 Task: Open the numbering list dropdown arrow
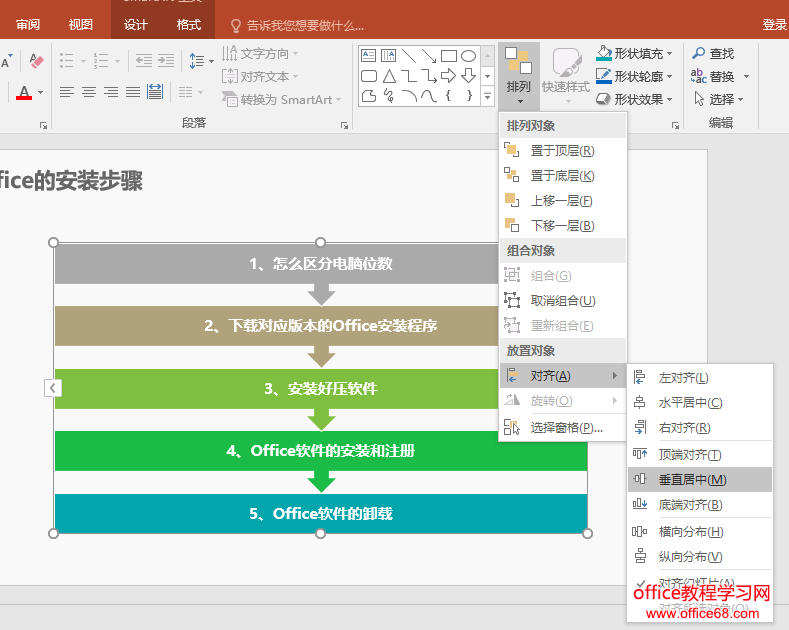(117, 61)
